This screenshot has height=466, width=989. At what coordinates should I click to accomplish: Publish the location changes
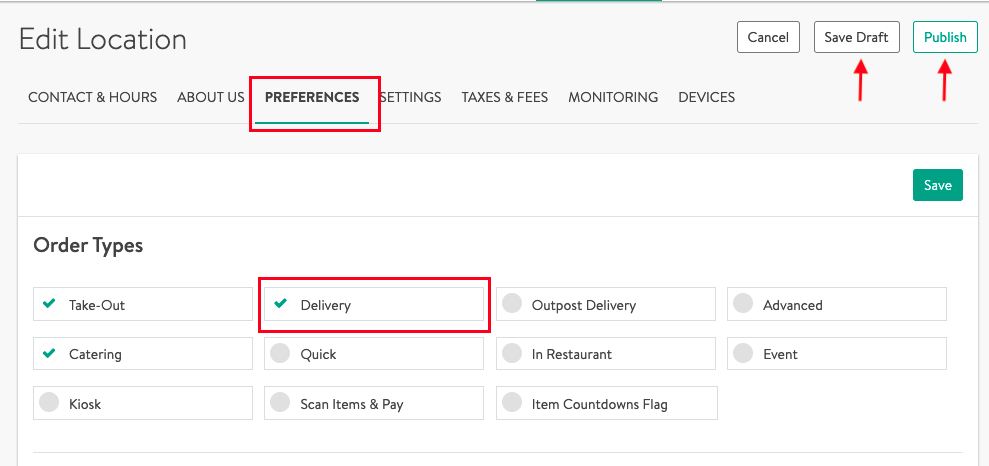tap(945, 37)
